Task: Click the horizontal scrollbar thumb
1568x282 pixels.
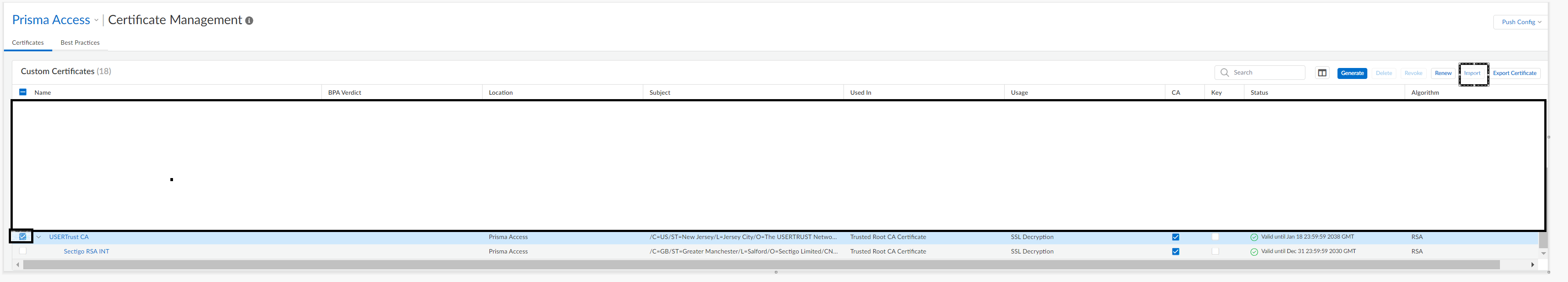Action: 761,264
